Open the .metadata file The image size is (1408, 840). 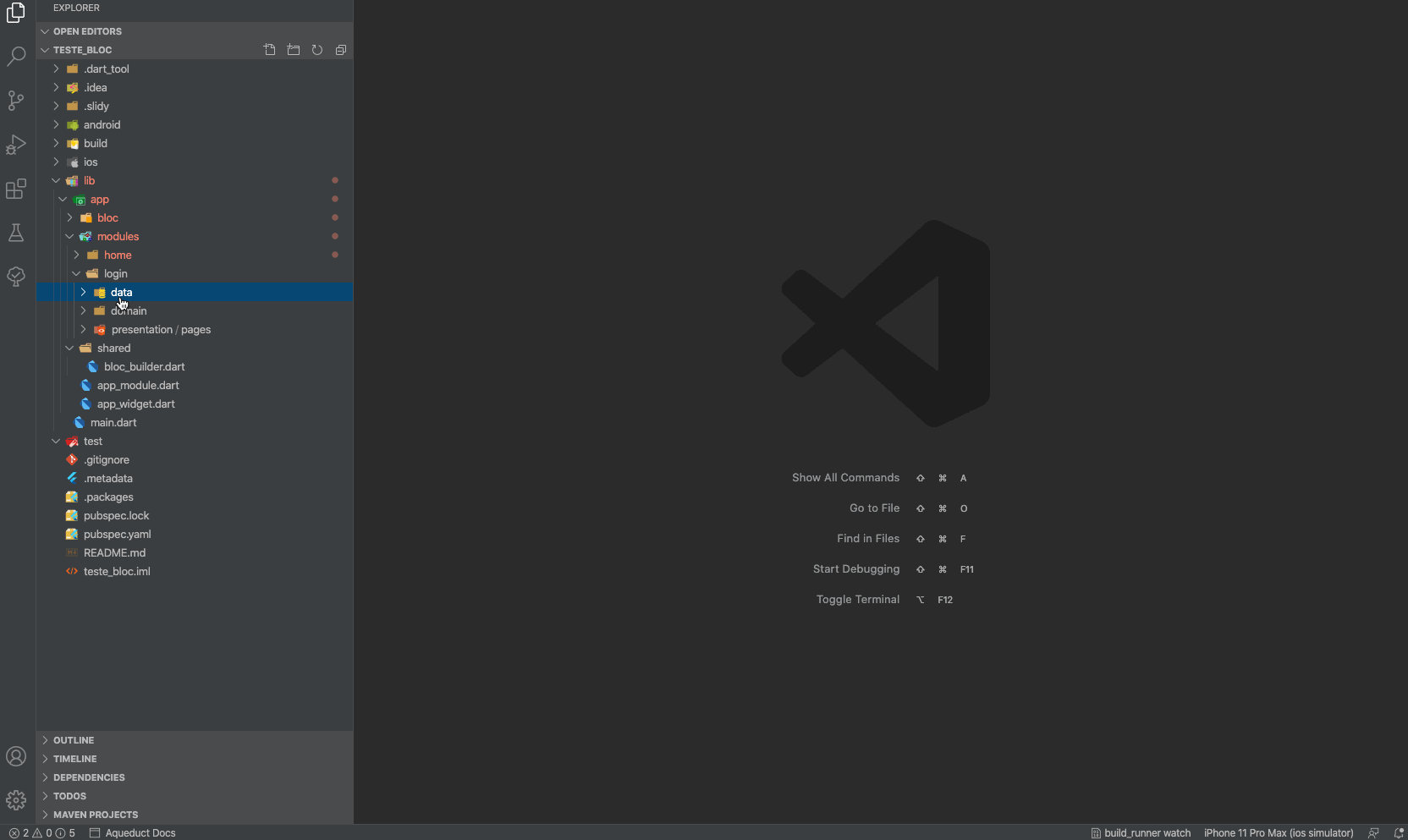[x=195, y=479]
